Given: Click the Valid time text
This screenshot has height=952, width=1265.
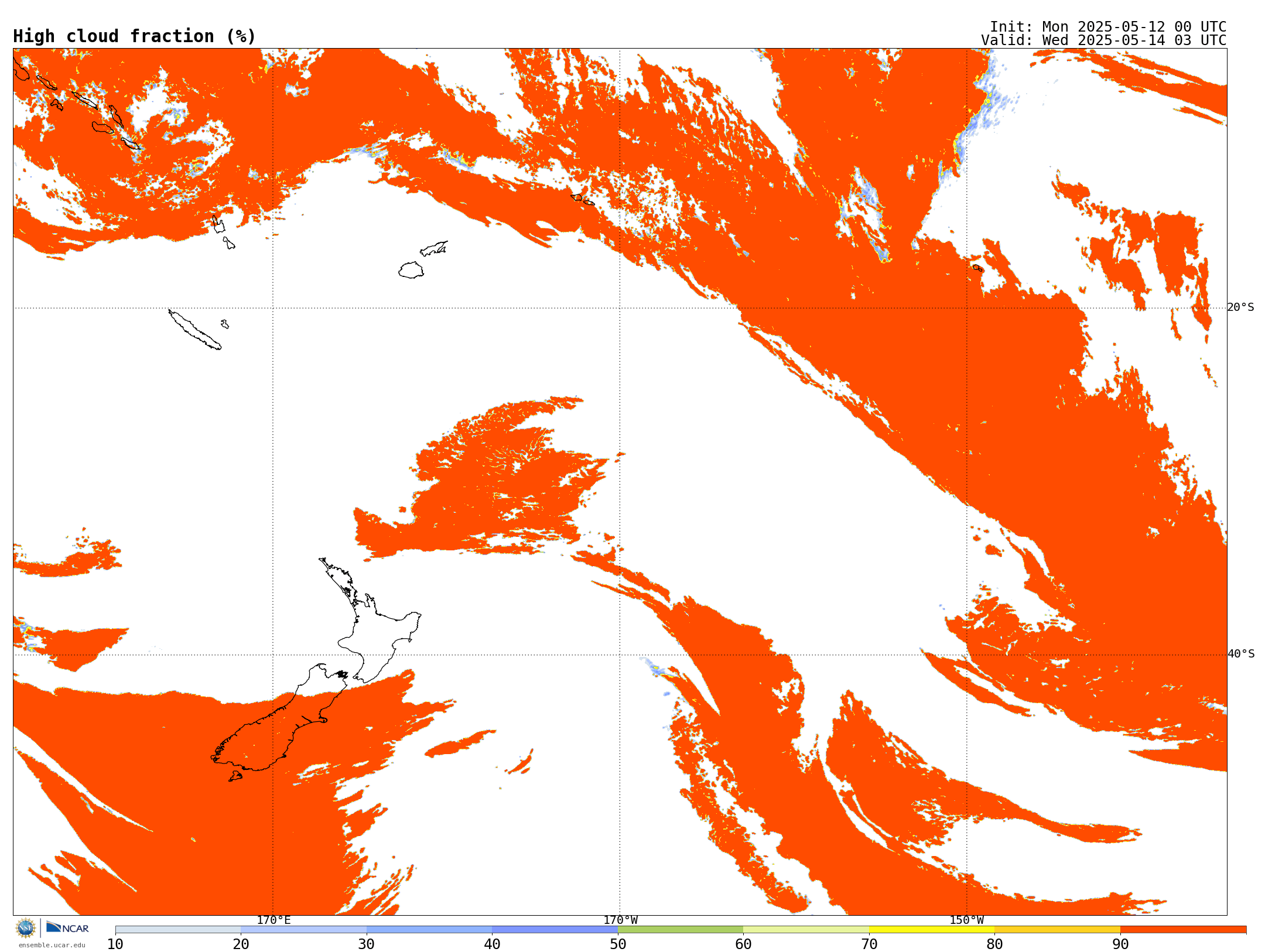Looking at the screenshot, I should pyautogui.click(x=1103, y=40).
